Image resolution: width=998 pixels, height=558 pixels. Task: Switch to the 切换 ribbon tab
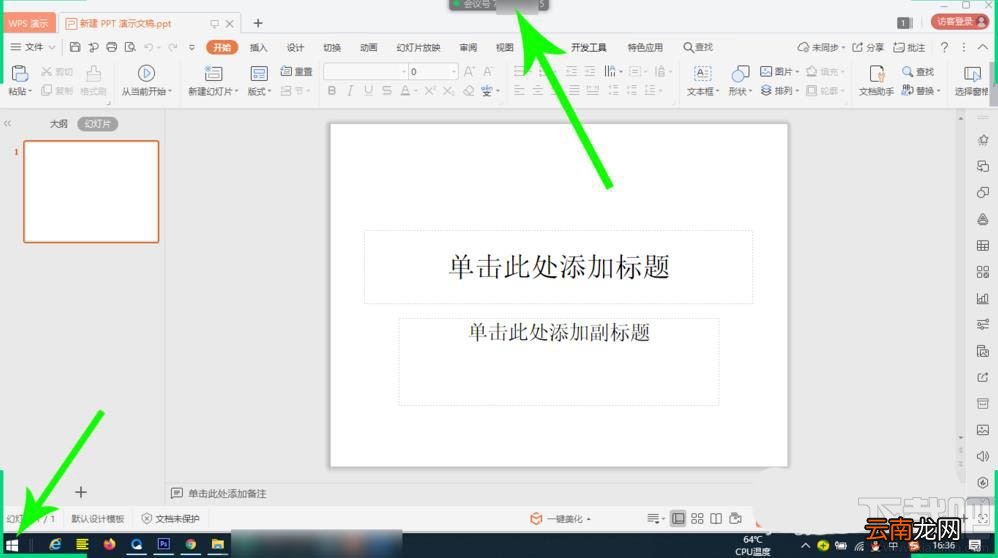point(332,47)
